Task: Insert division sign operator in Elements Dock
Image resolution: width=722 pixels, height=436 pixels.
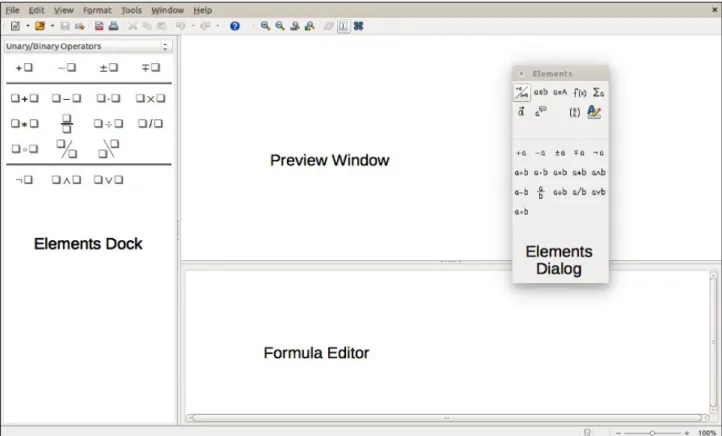Action: [108, 123]
